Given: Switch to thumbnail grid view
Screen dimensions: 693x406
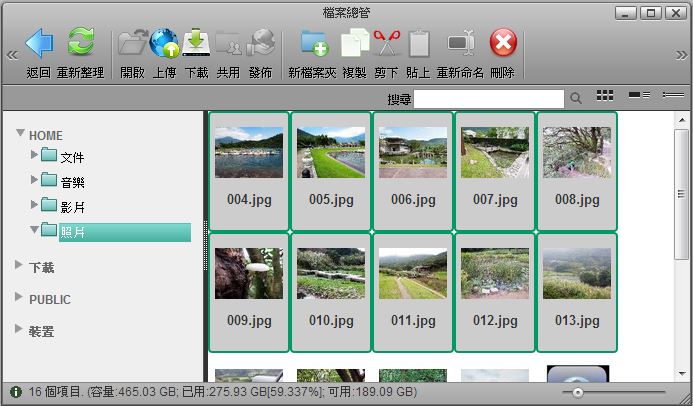Looking at the screenshot, I should [605, 96].
